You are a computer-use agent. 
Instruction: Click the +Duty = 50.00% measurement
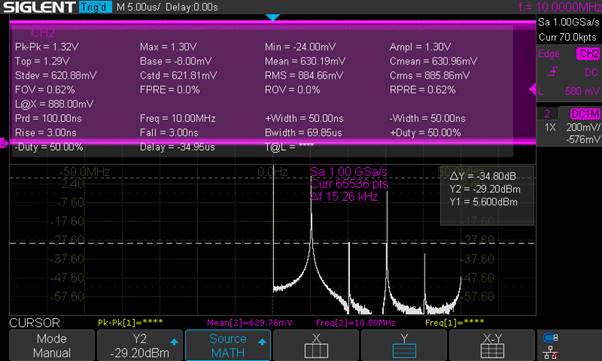tap(425, 132)
